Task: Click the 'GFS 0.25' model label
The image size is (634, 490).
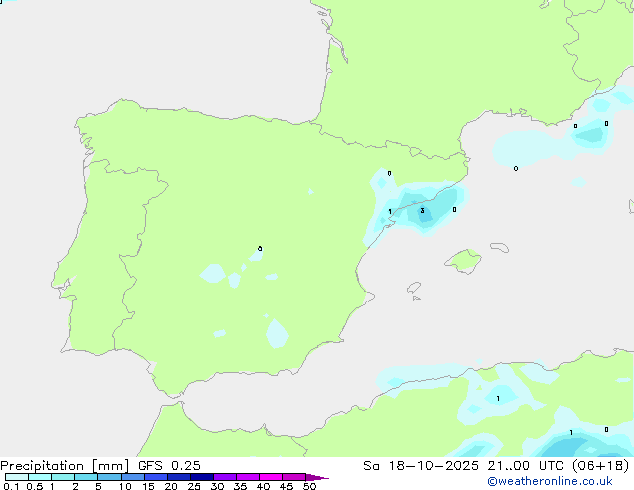Action: tap(169, 466)
